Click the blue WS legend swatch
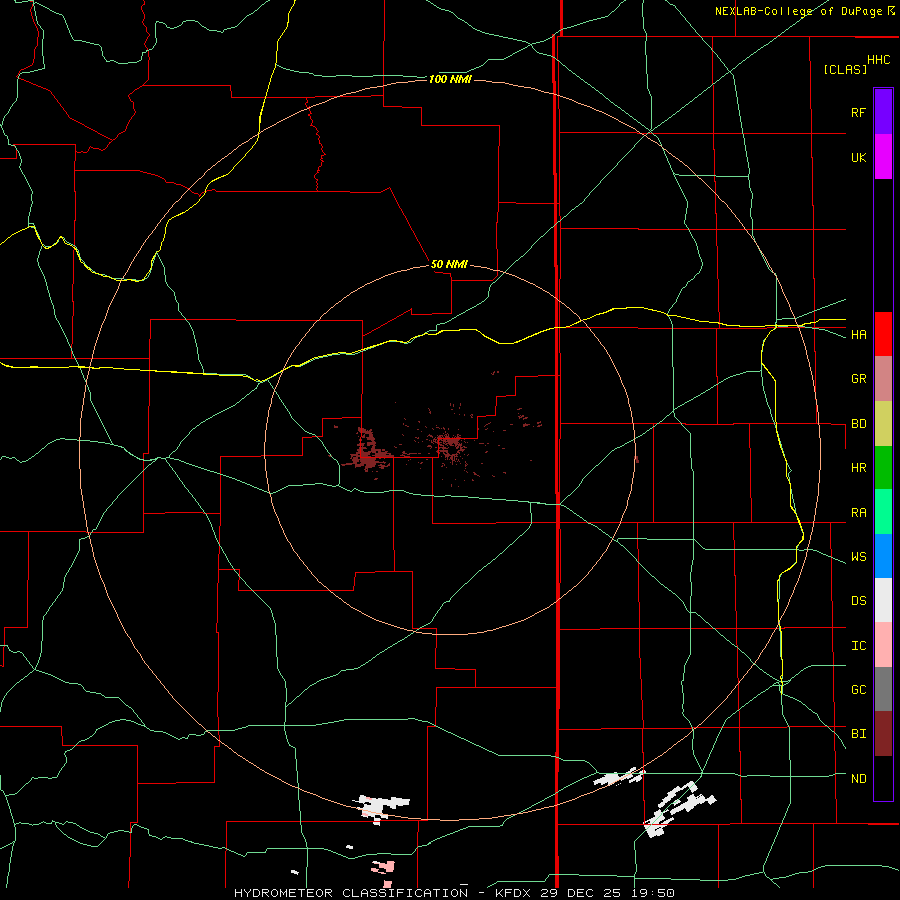Screen dimensions: 900x900 (883, 556)
